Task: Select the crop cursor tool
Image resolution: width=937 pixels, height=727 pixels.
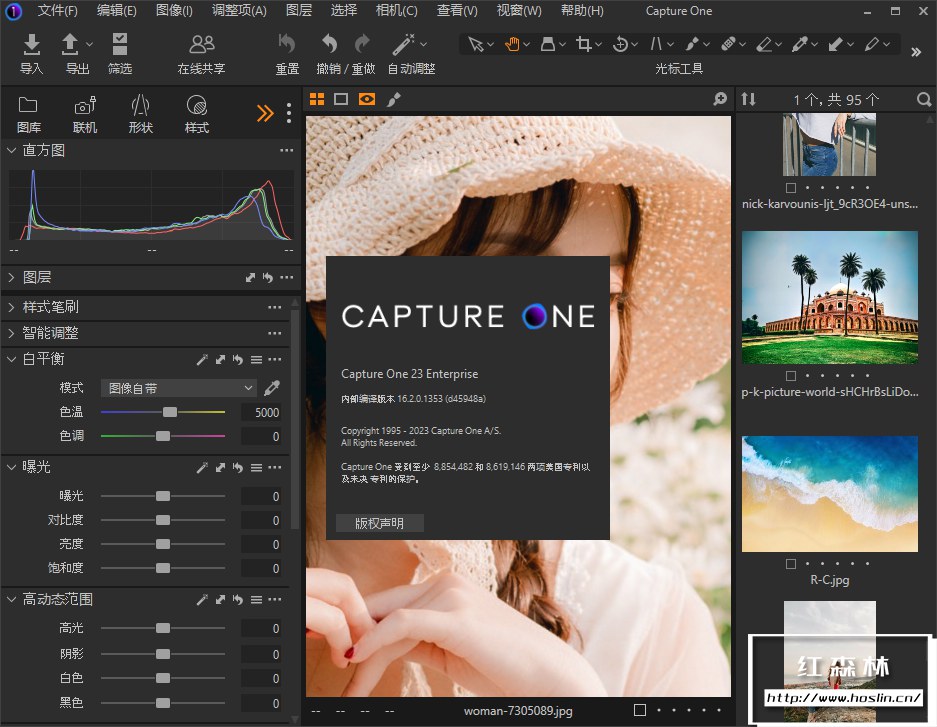Action: (x=585, y=44)
